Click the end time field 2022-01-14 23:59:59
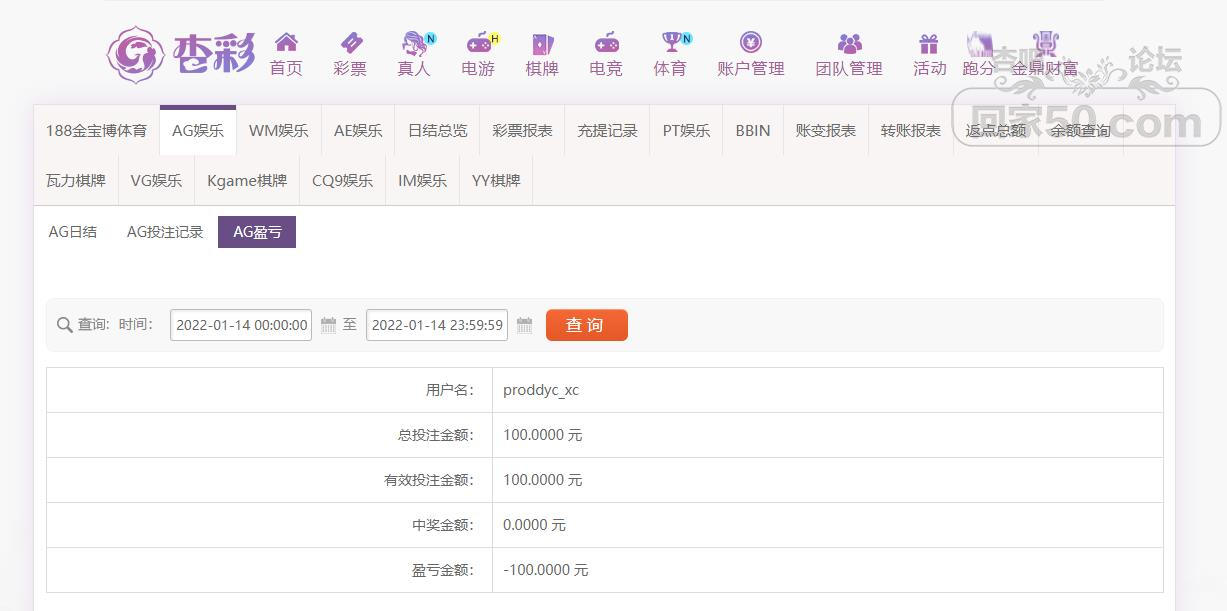Viewport: 1227px width, 611px height. [437, 325]
